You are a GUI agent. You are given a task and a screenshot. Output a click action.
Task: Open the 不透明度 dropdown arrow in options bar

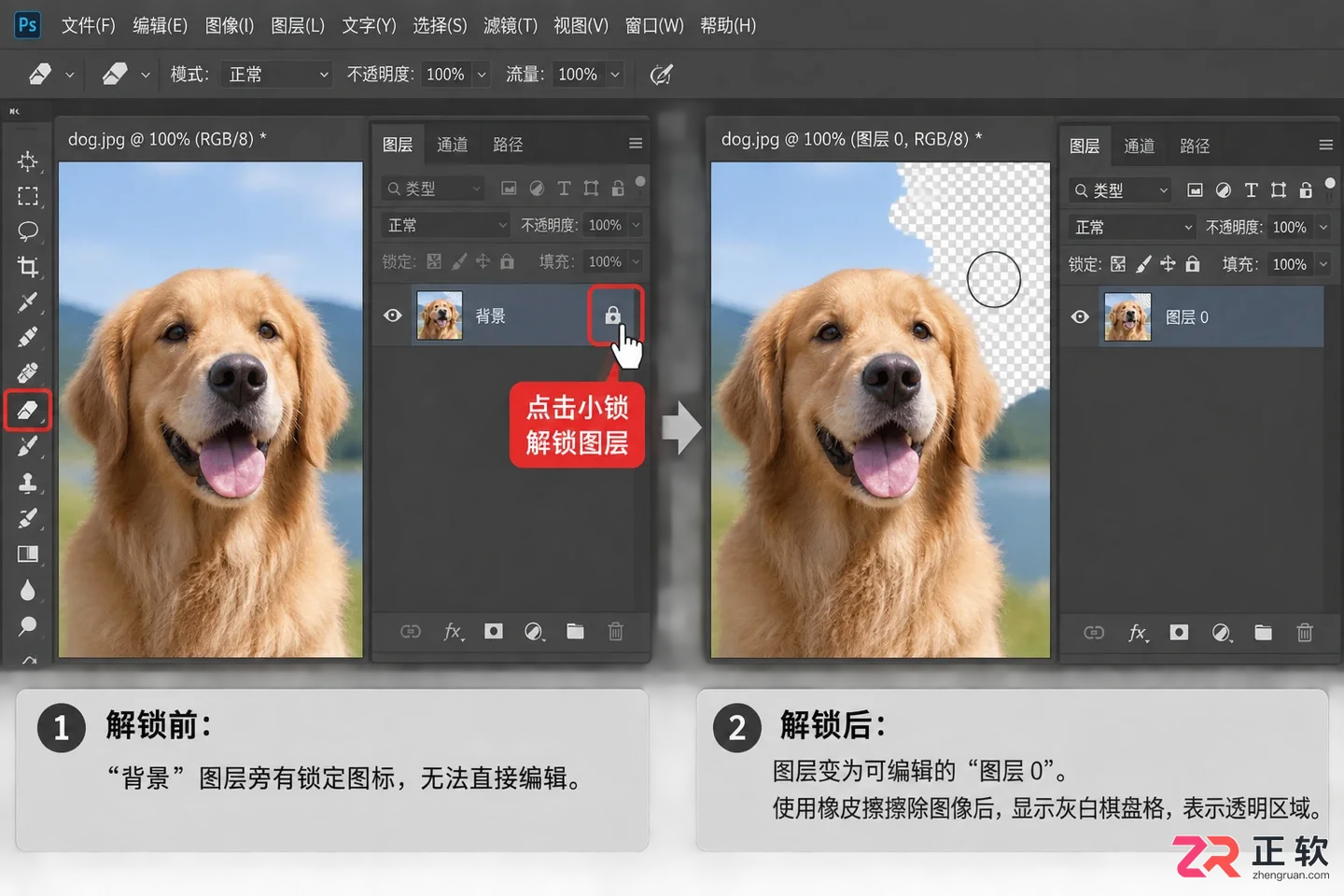pos(482,74)
